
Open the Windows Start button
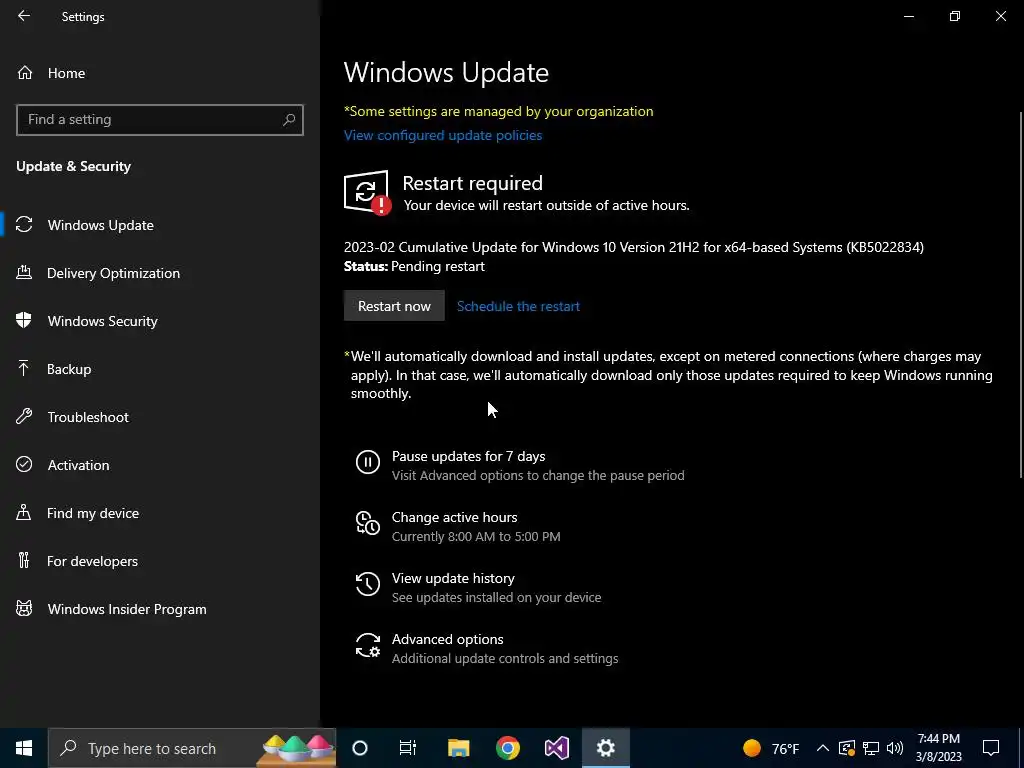pyautogui.click(x=24, y=748)
